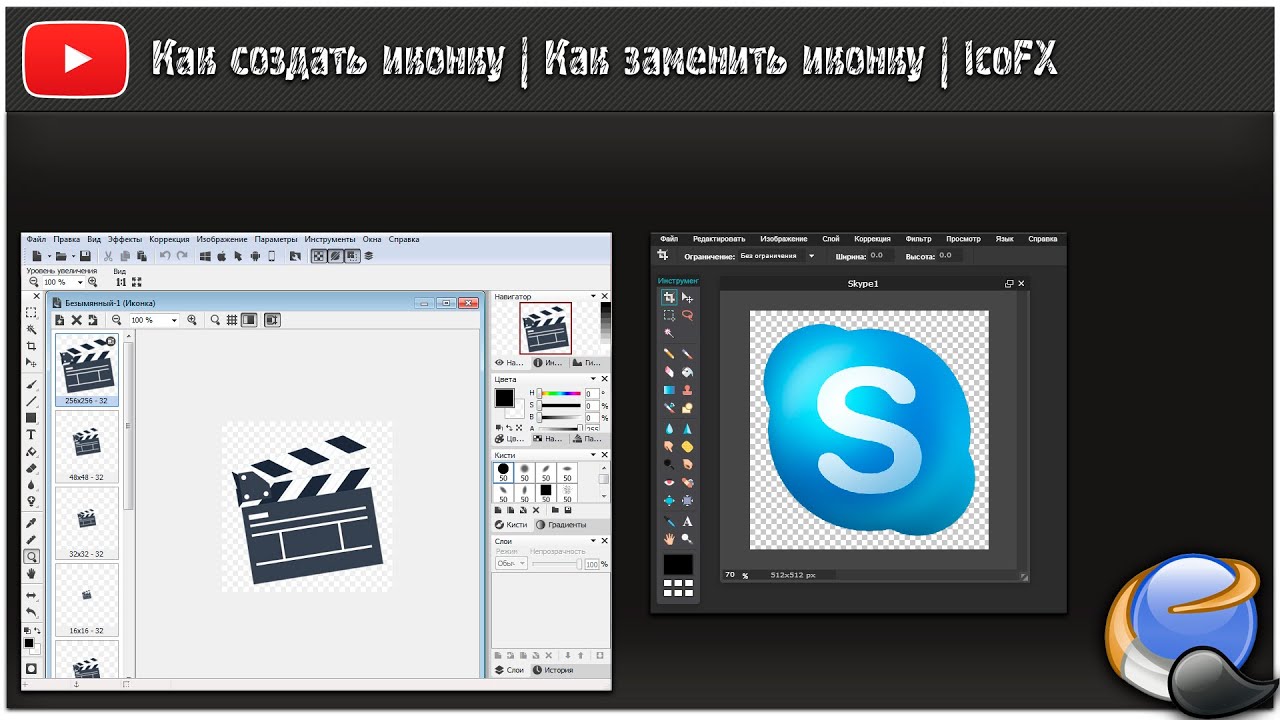Select the gradient tool in dark editor
The width and height of the screenshot is (1280, 720).
pyautogui.click(x=669, y=390)
